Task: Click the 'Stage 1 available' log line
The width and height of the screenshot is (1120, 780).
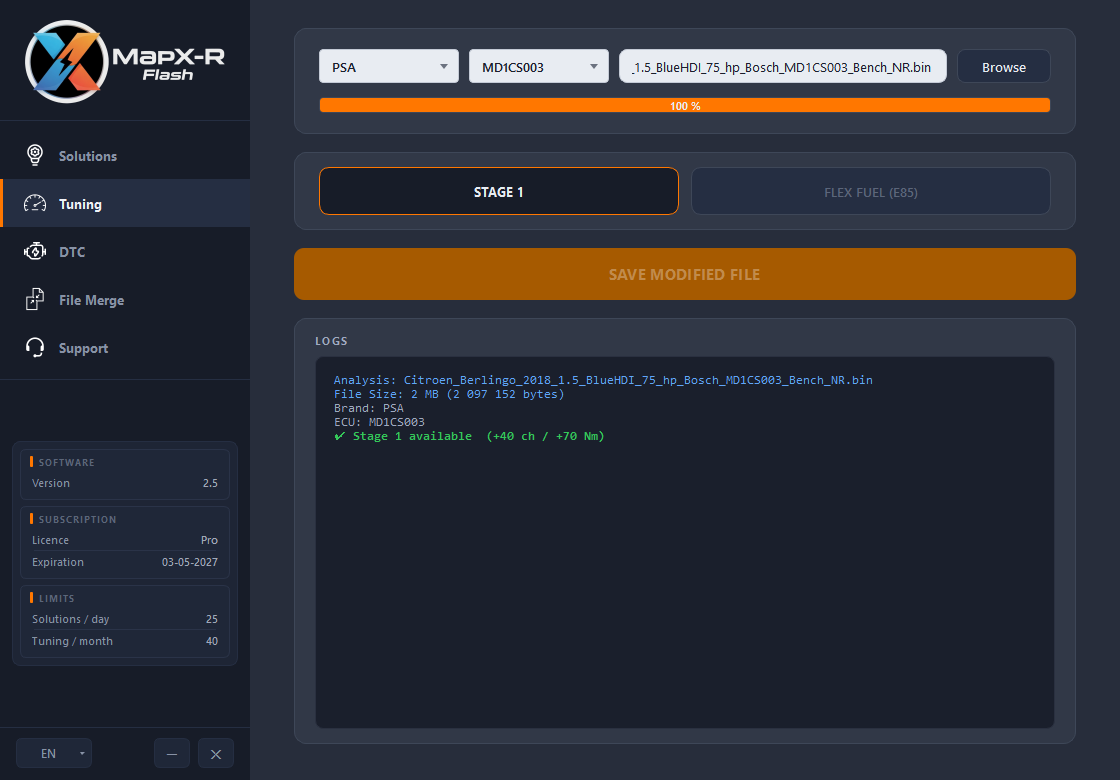Action: [469, 436]
